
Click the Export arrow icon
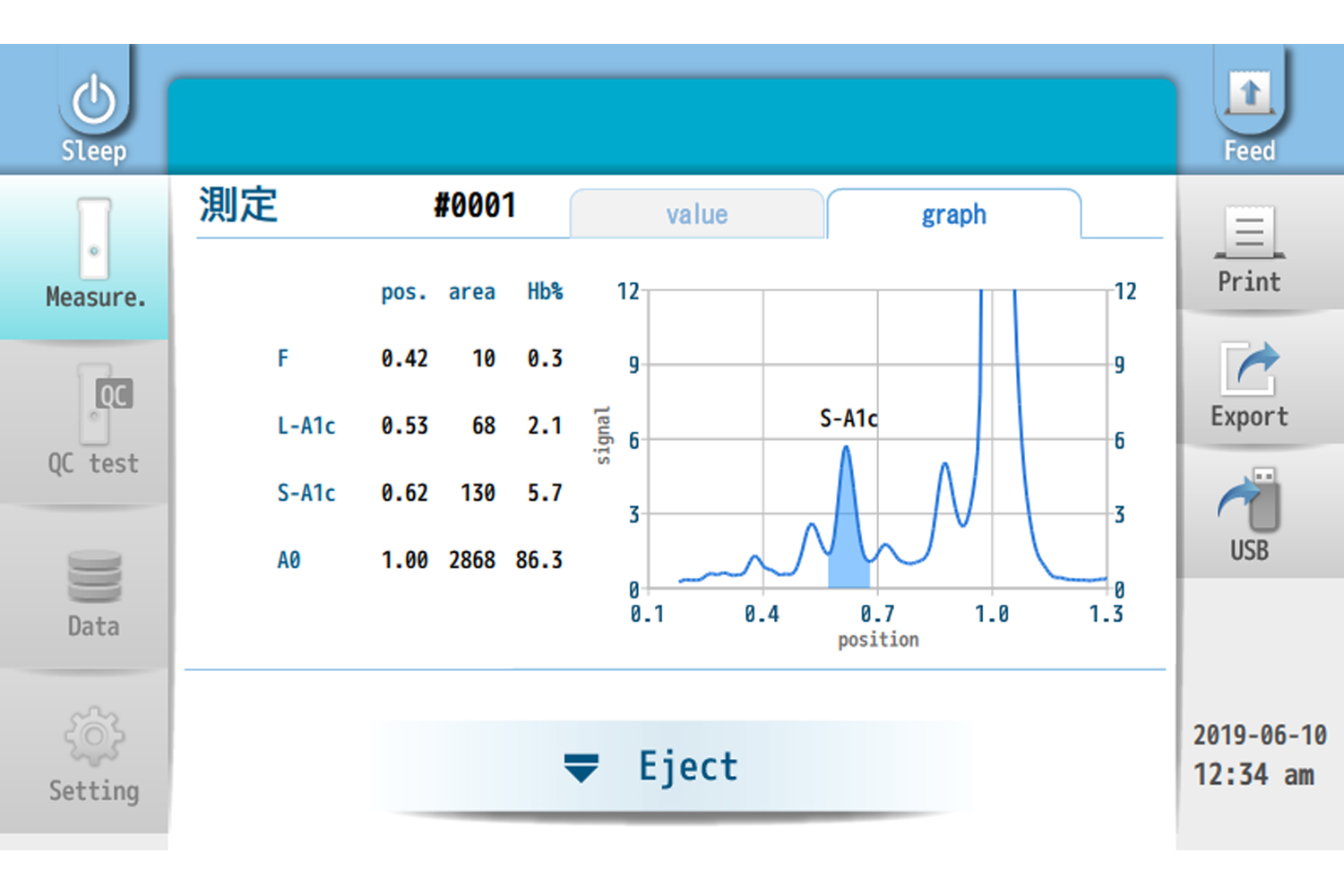click(1249, 369)
